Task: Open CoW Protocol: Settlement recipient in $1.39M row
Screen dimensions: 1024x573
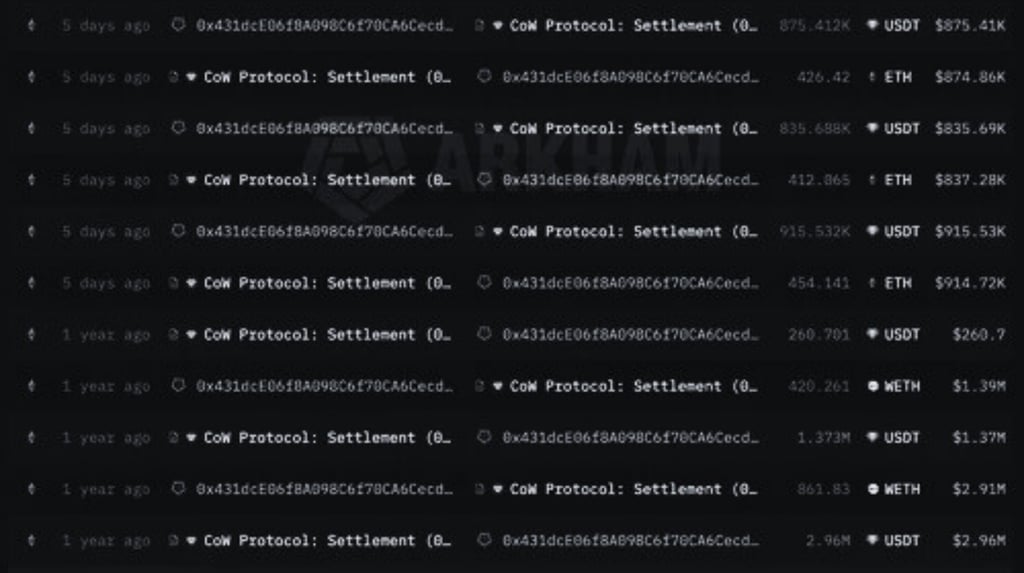Action: coord(632,386)
